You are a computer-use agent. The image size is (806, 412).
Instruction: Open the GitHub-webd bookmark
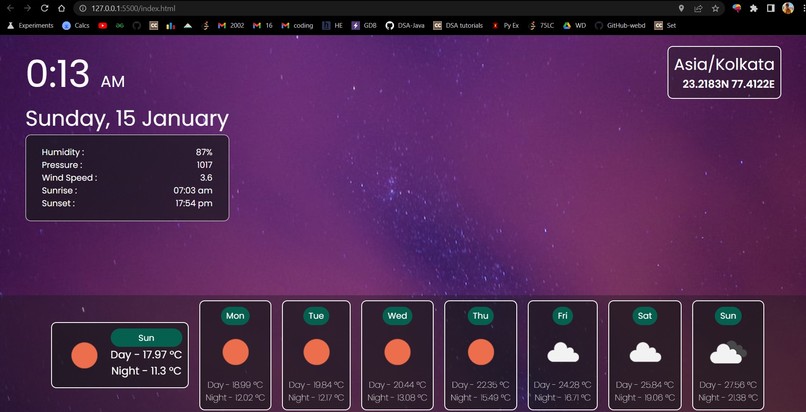pos(620,25)
